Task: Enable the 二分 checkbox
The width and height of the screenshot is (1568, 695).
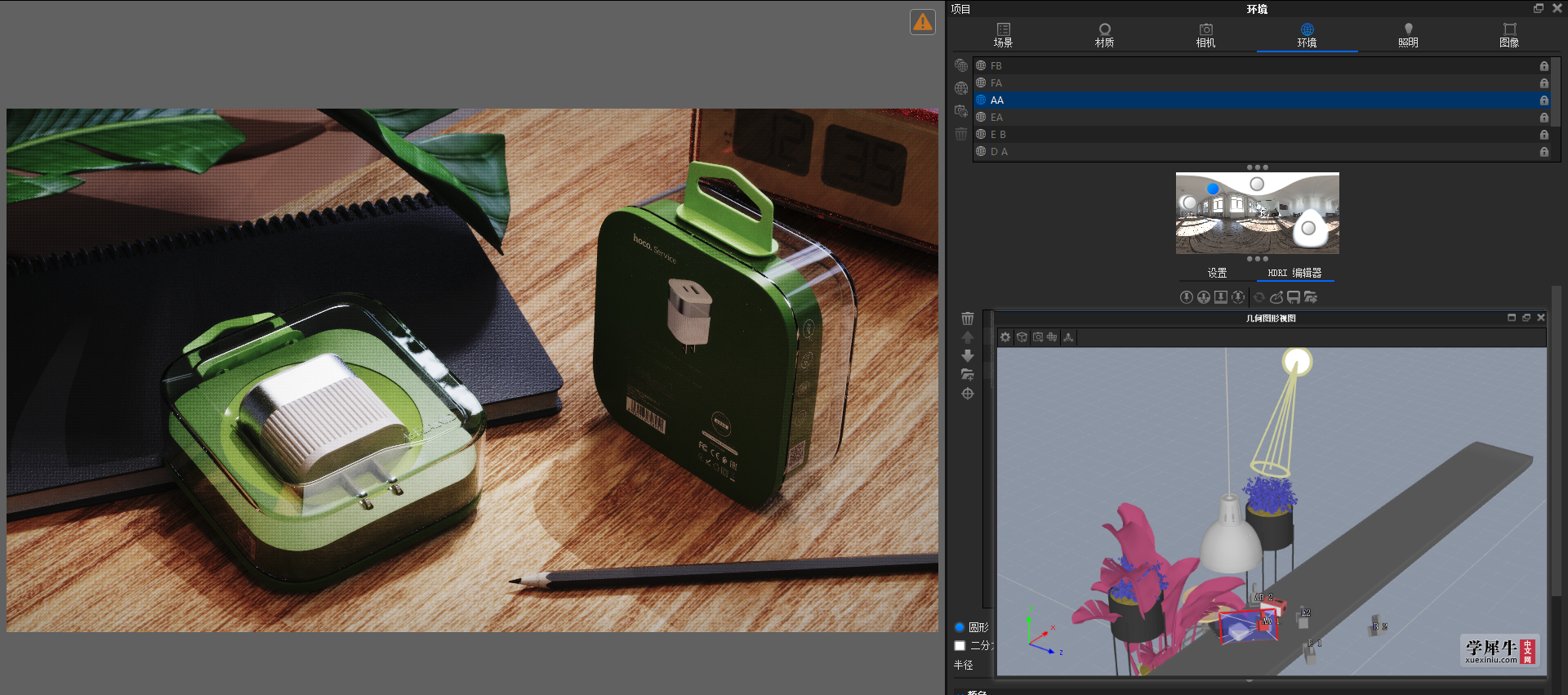Action: pyautogui.click(x=960, y=645)
